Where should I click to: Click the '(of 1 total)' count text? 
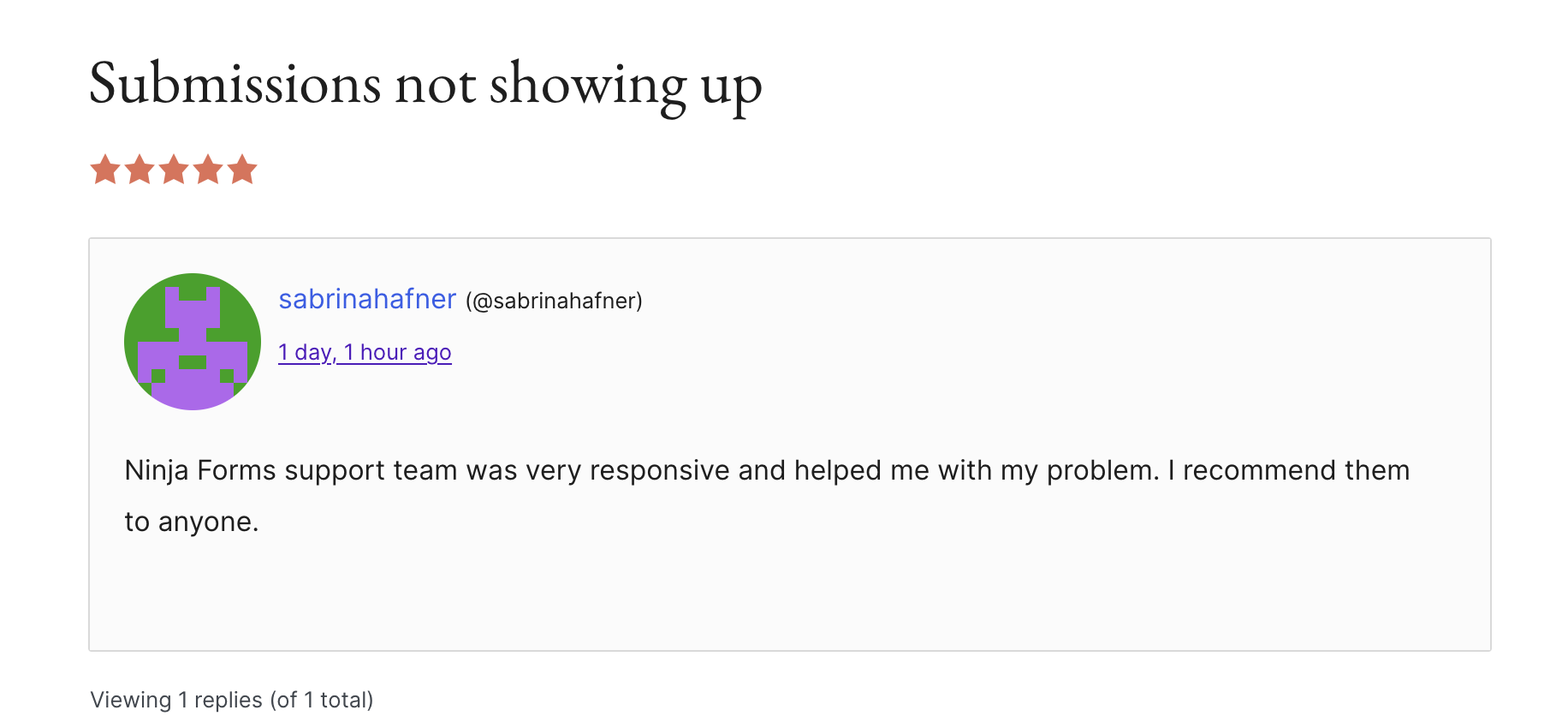[322, 700]
